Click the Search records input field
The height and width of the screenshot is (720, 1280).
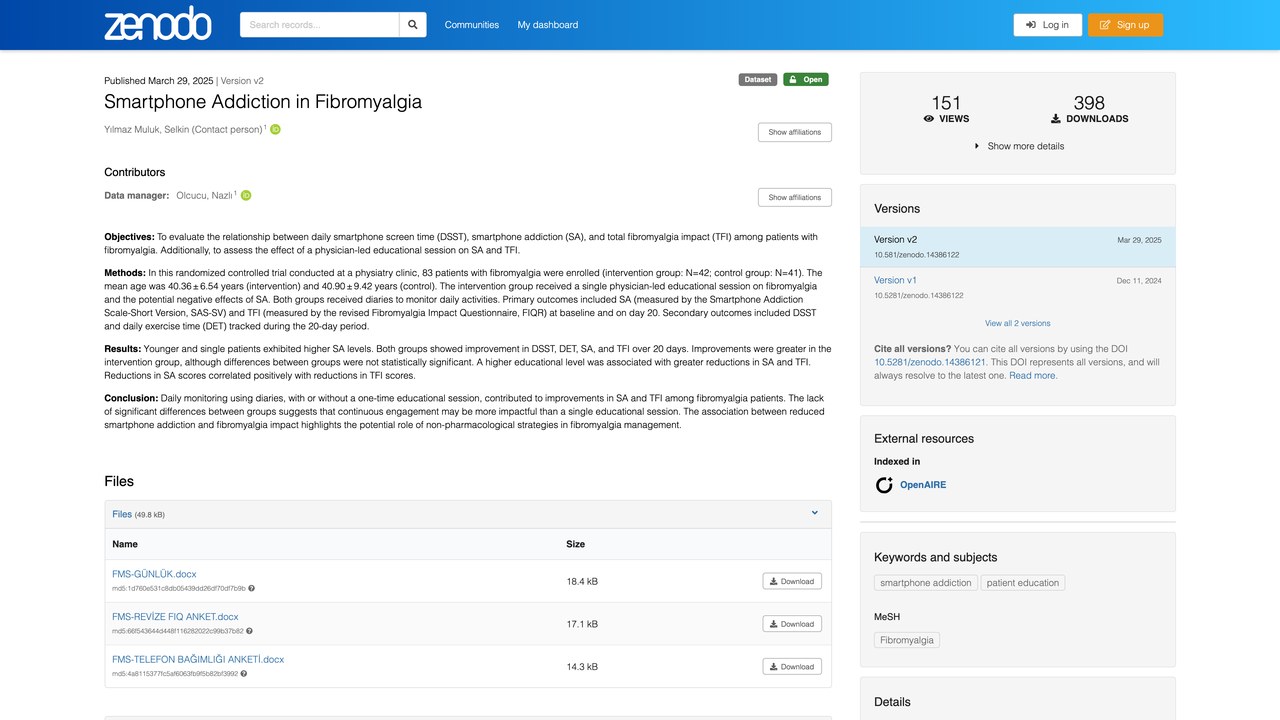[319, 25]
